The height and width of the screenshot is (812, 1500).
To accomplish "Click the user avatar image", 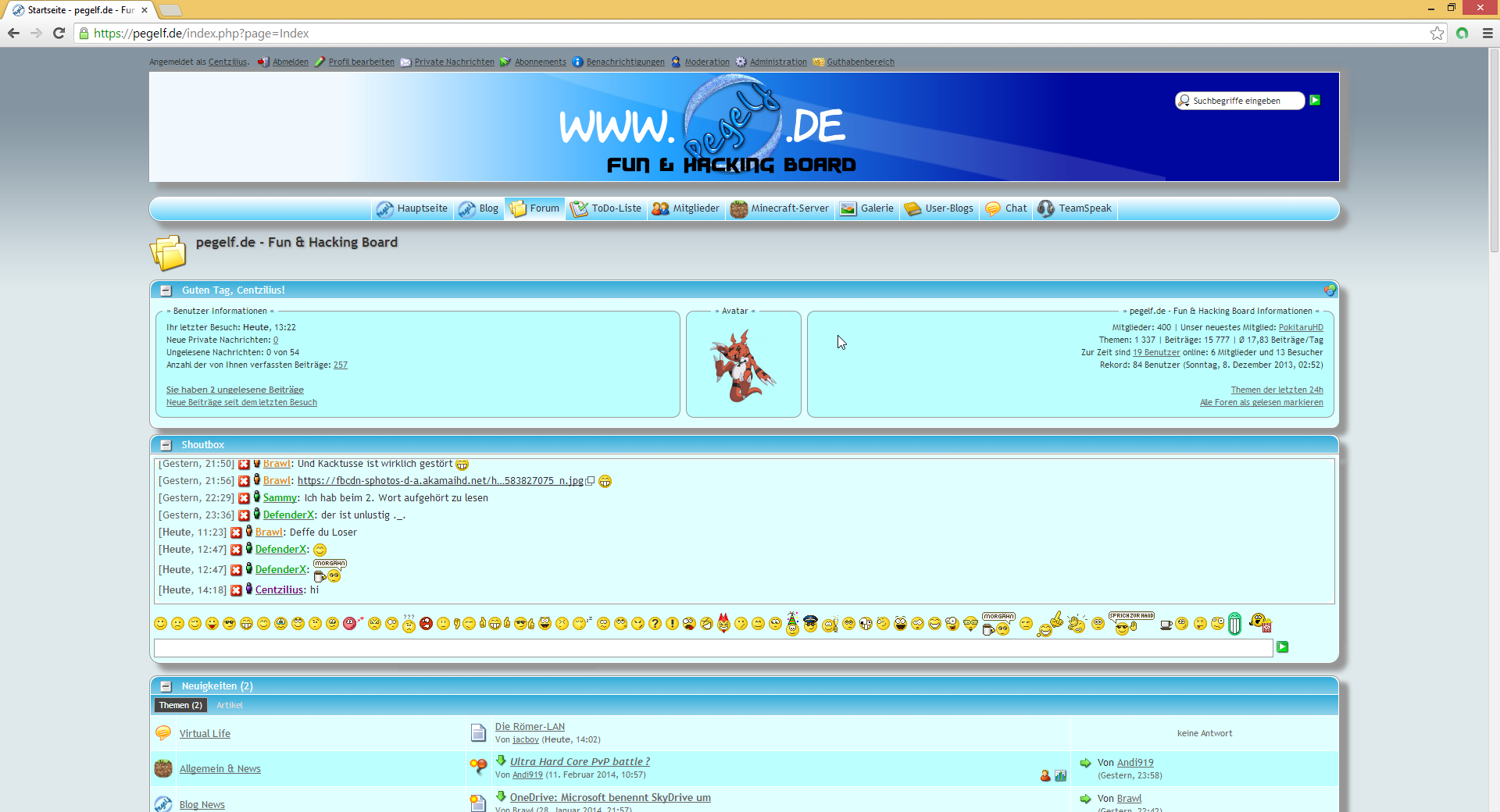I will (743, 365).
